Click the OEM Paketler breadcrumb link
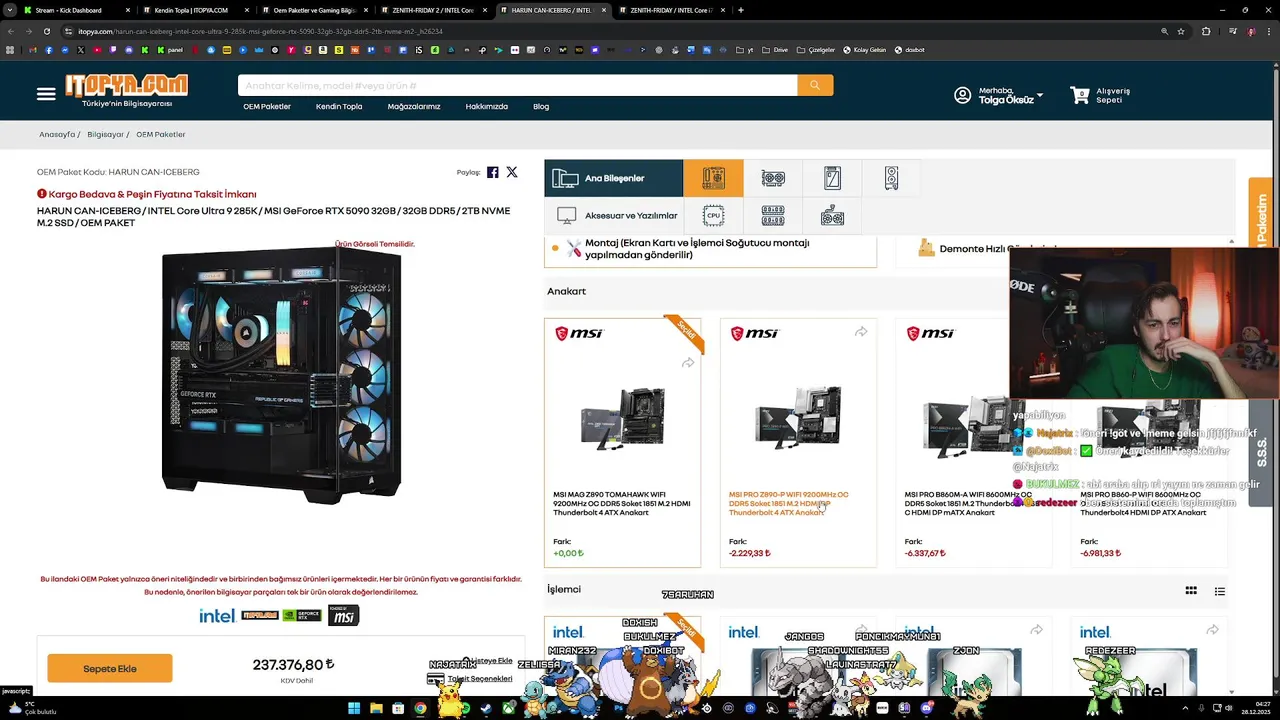The image size is (1280, 720). (161, 134)
